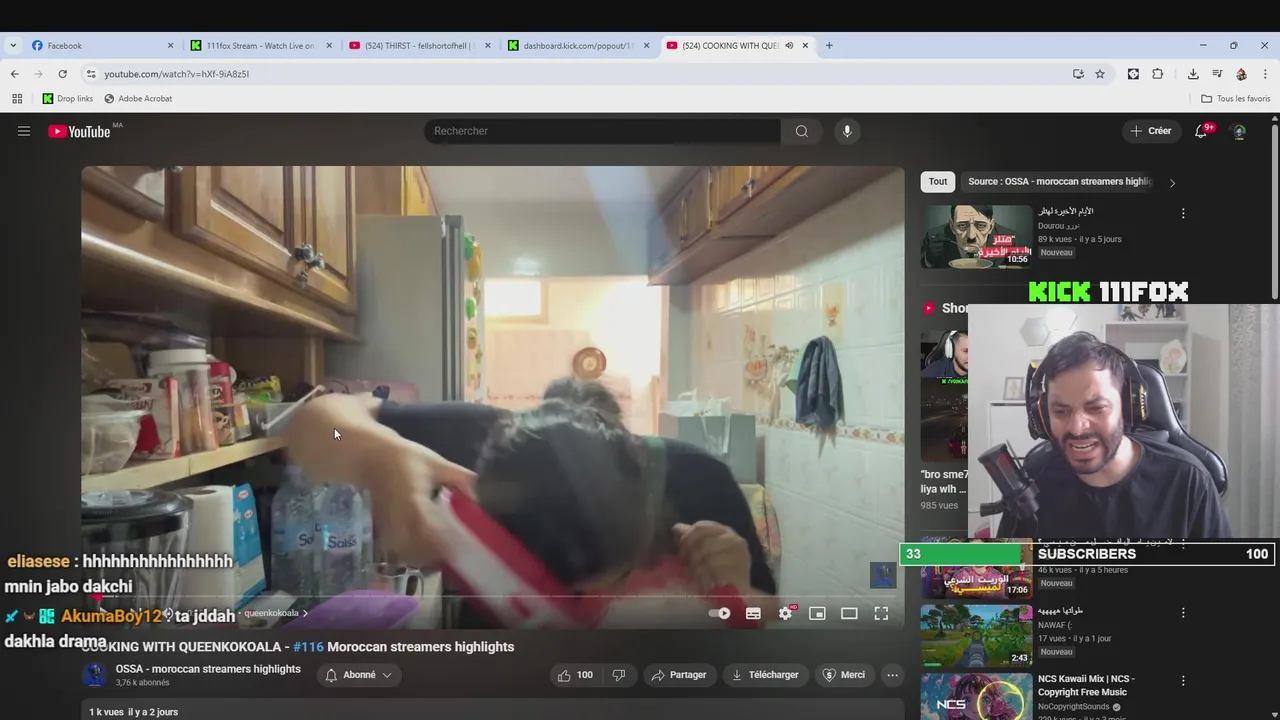Viewport: 1280px width, 720px height.
Task: Open the YouTube guide hamburger menu
Action: [x=24, y=131]
